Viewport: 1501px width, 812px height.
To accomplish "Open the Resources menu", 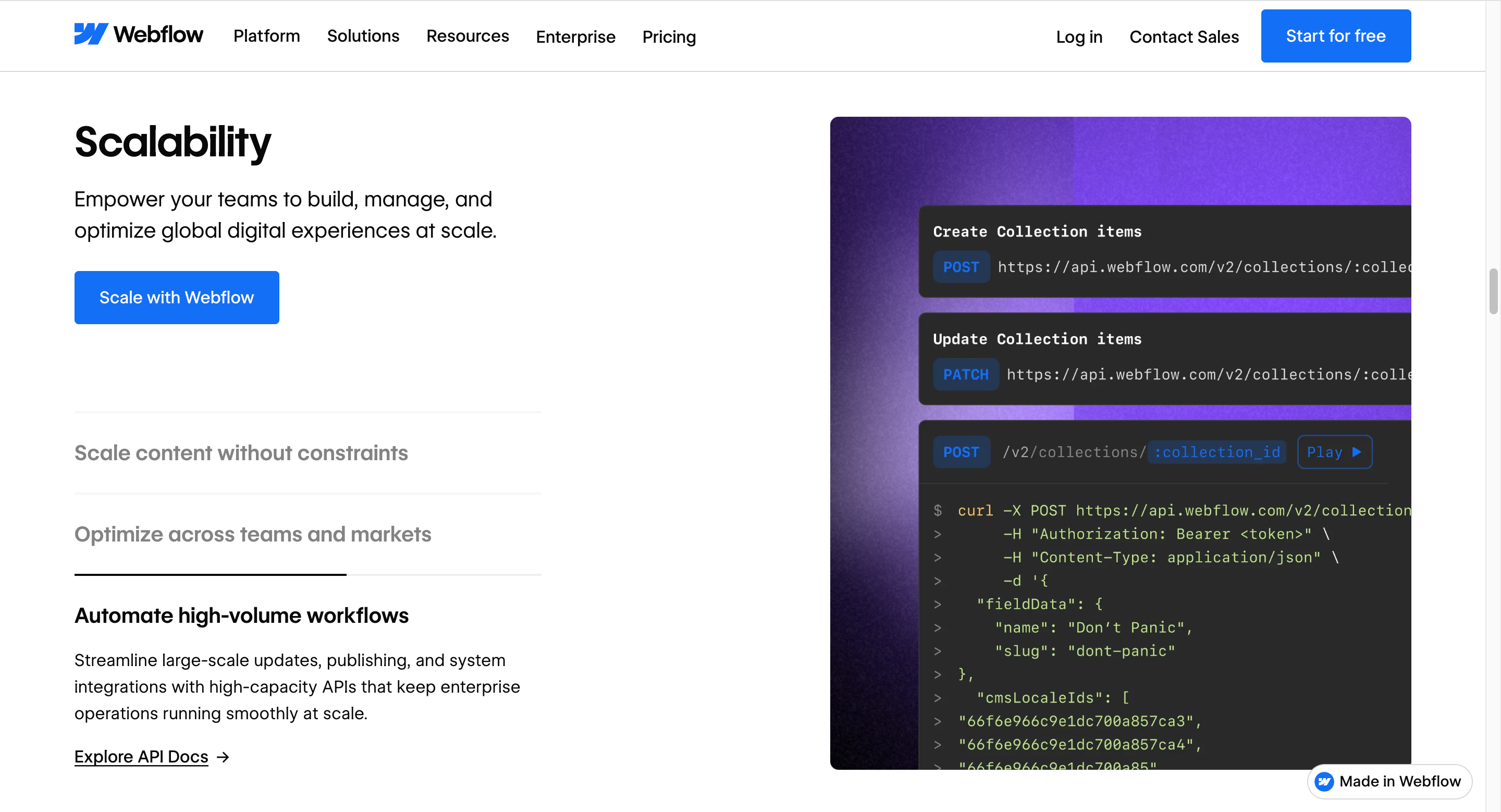I will (467, 36).
